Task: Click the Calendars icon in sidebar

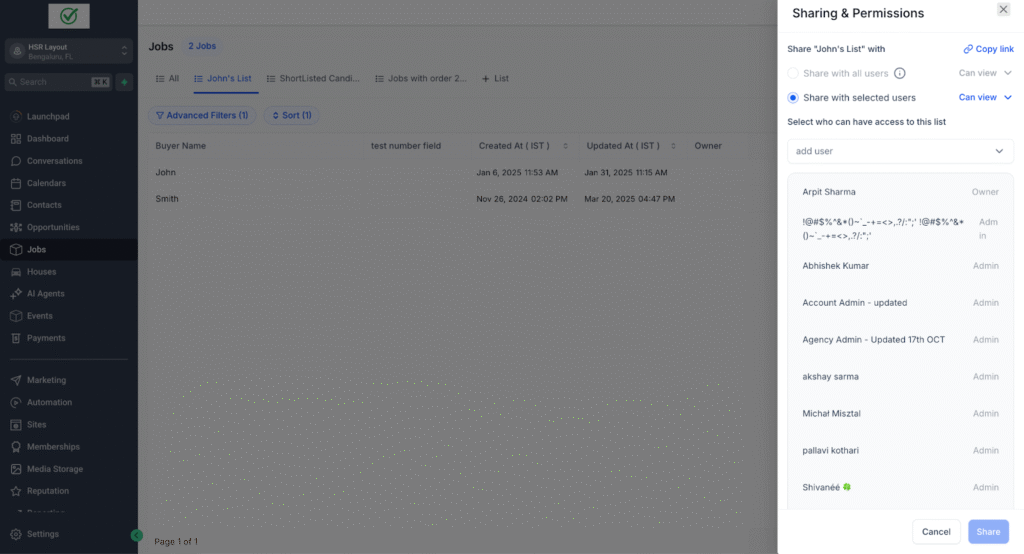Action: click(16, 183)
